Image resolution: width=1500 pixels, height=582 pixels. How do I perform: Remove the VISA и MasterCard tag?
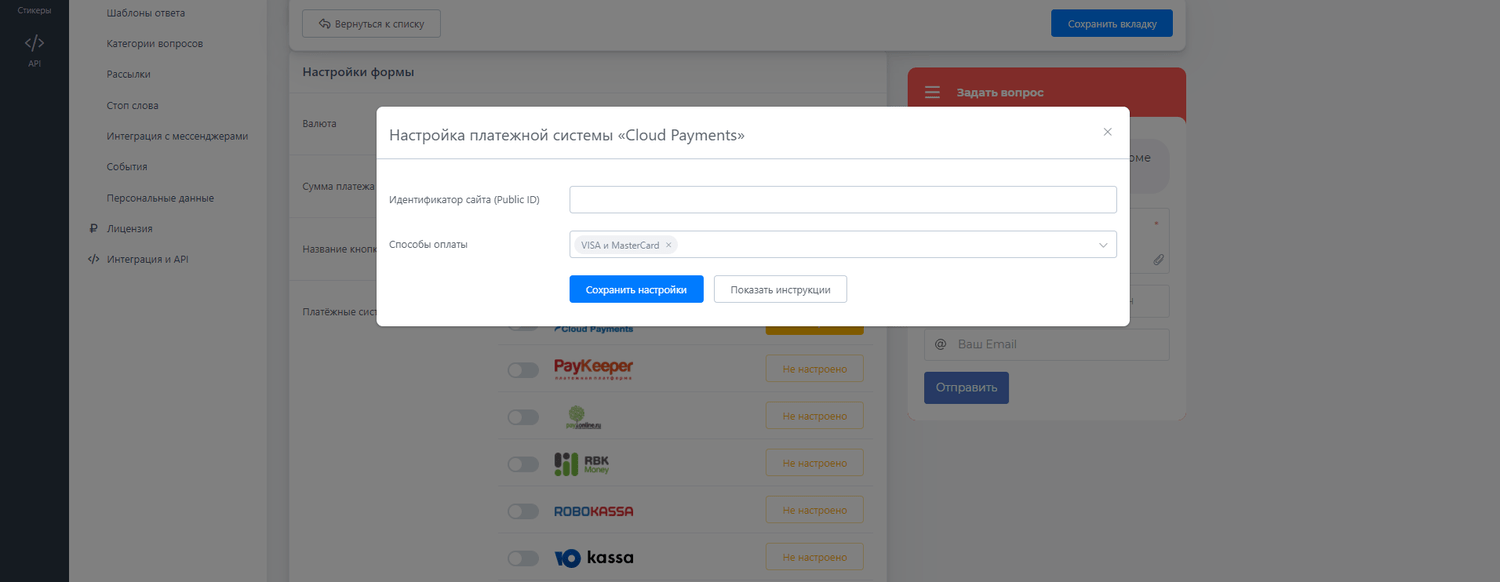click(668, 245)
